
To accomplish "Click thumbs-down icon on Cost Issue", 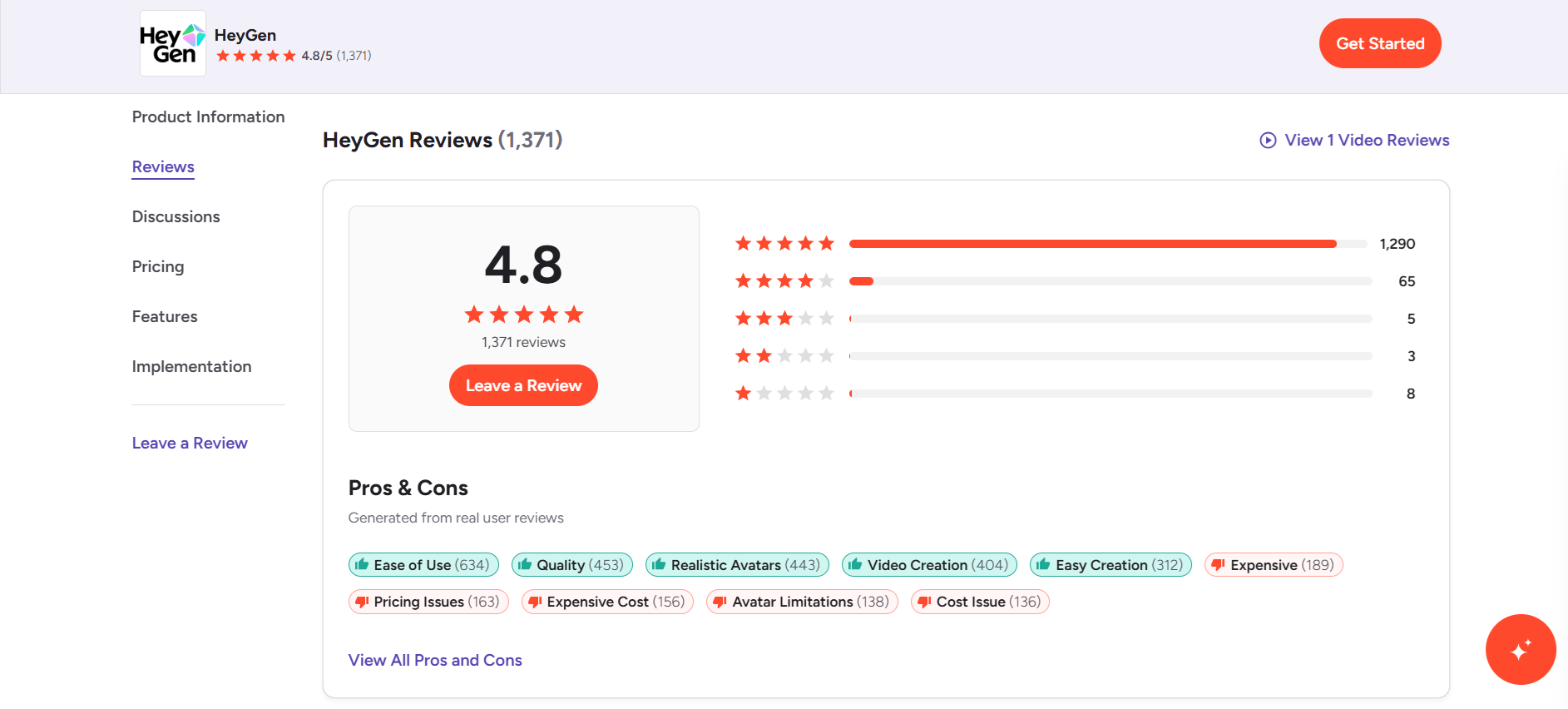I will coord(924,602).
